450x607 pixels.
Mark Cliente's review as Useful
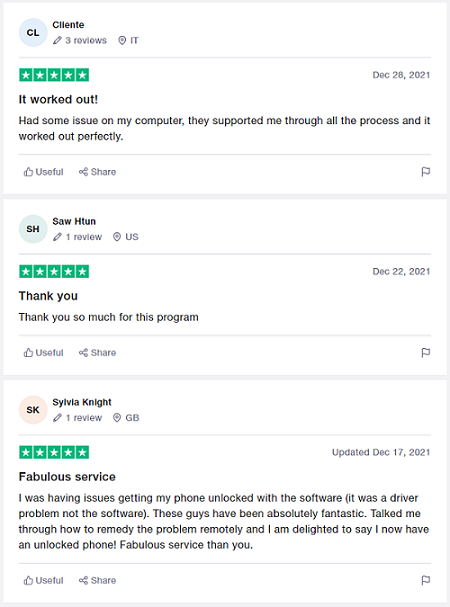click(43, 171)
